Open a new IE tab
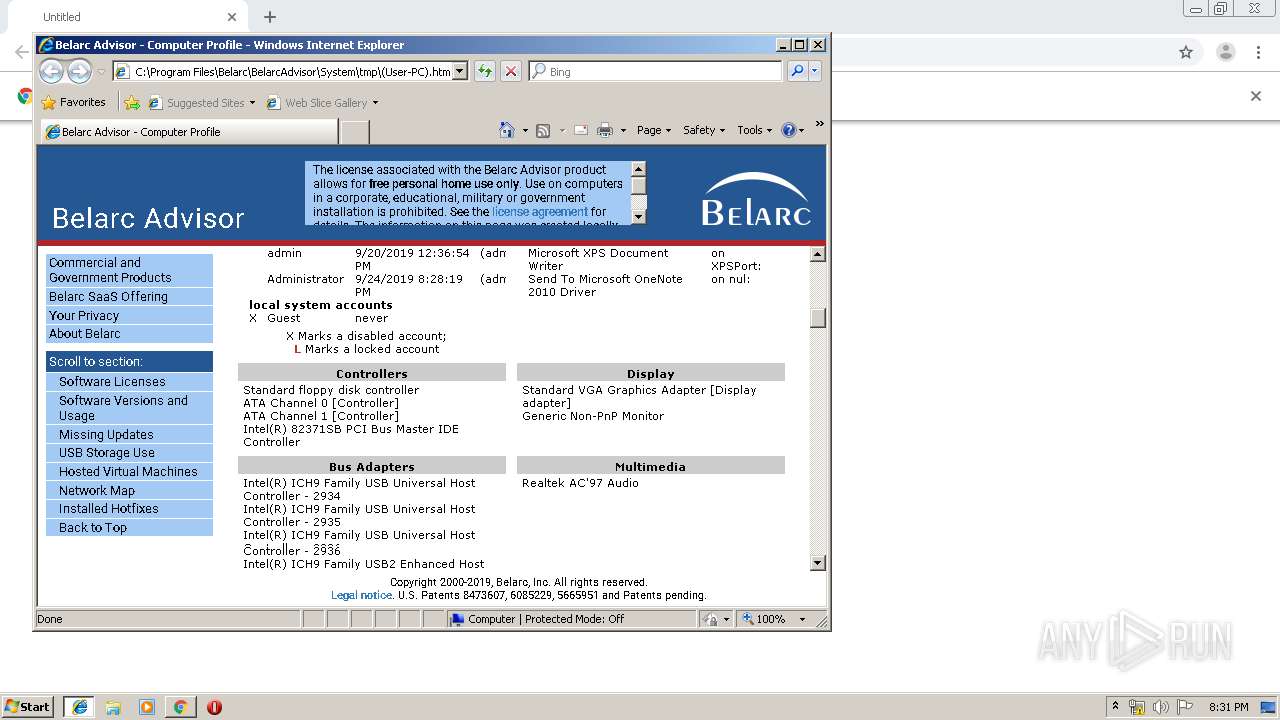 click(355, 131)
